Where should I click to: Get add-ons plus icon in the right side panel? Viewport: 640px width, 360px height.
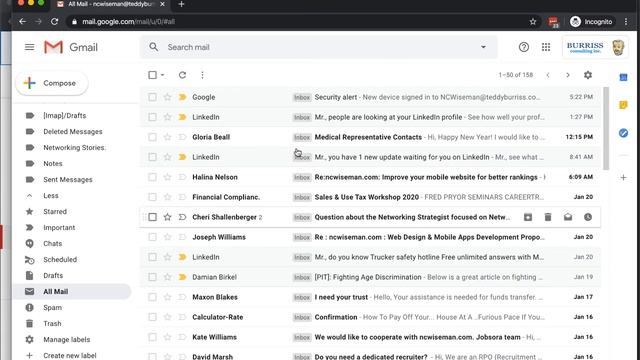pos(623,178)
